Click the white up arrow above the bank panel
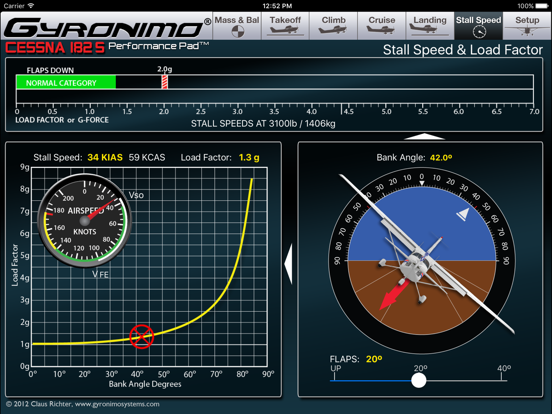The height and width of the screenshot is (414, 552). pos(425,137)
